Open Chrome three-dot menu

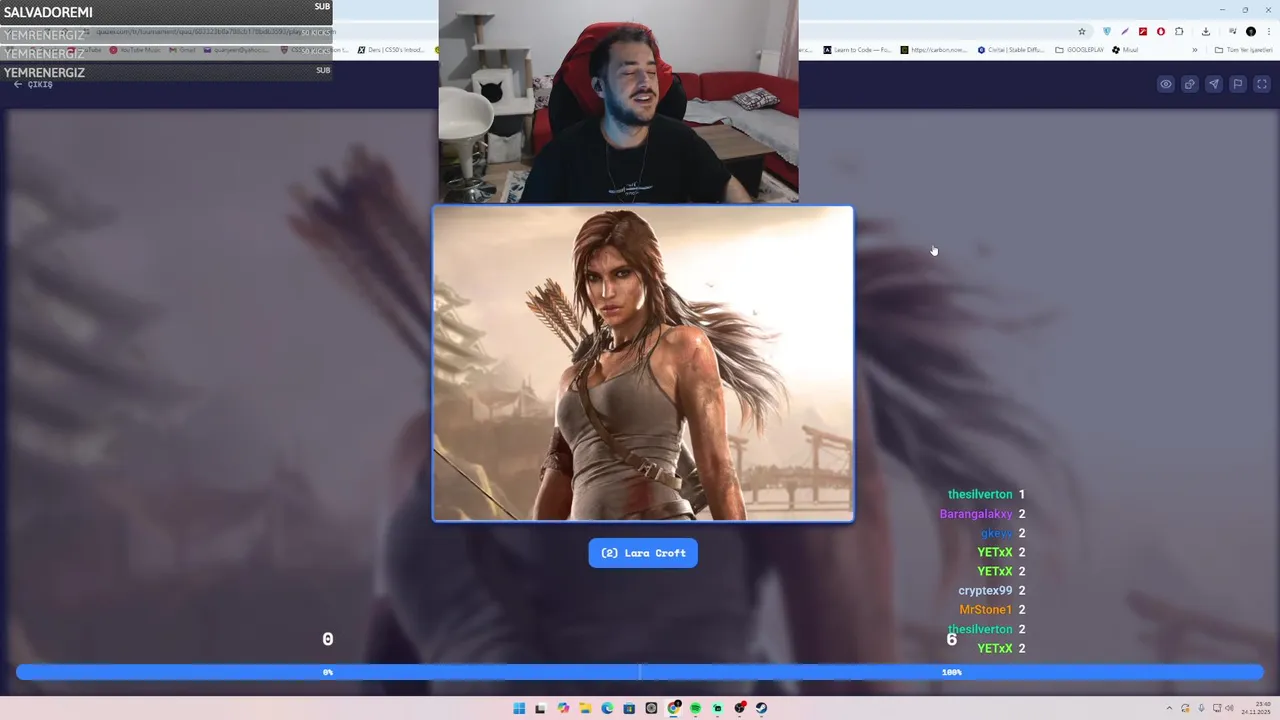tap(1269, 32)
